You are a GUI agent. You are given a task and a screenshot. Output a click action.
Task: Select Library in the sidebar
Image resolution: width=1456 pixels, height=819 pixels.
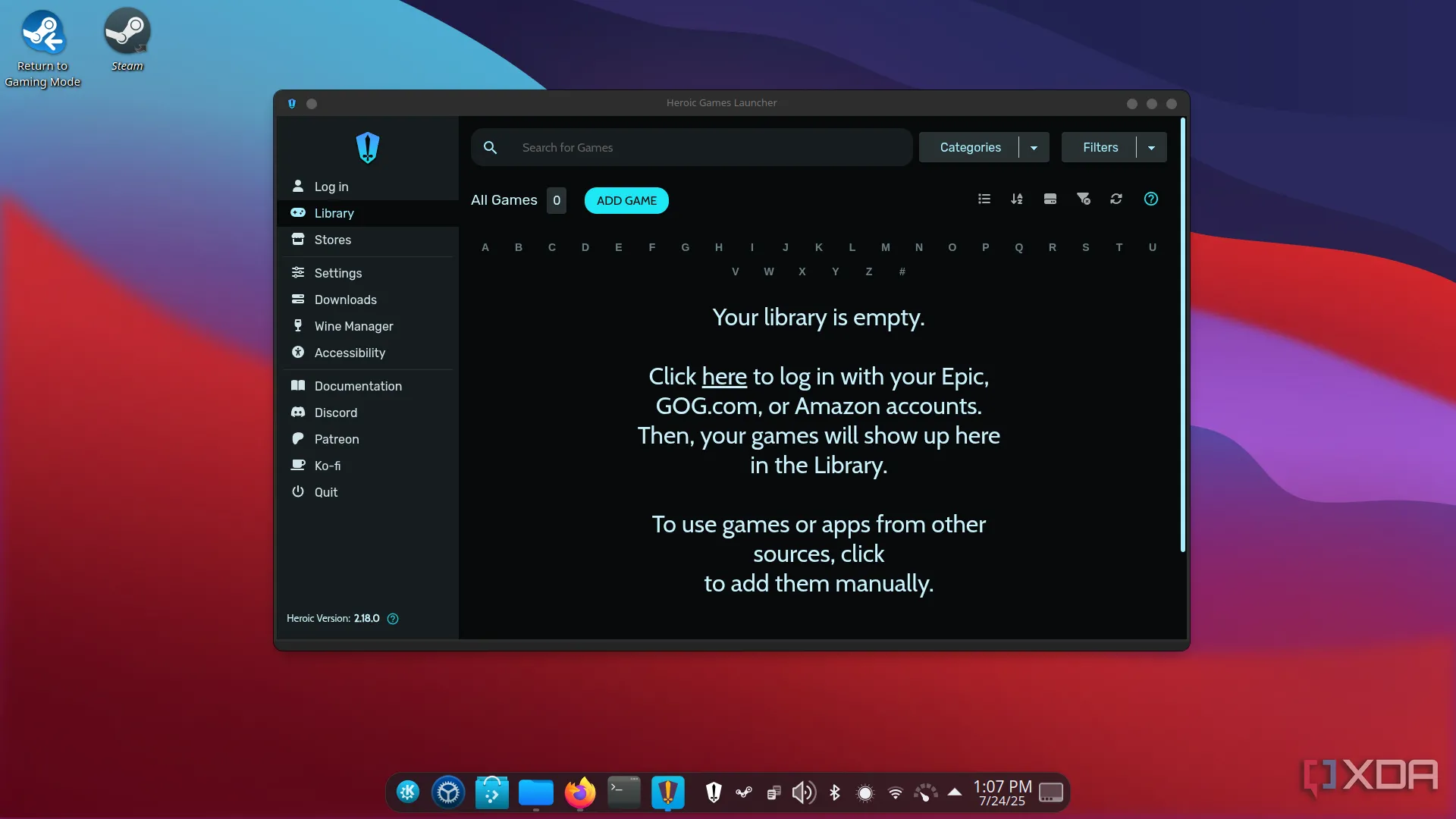coord(368,213)
